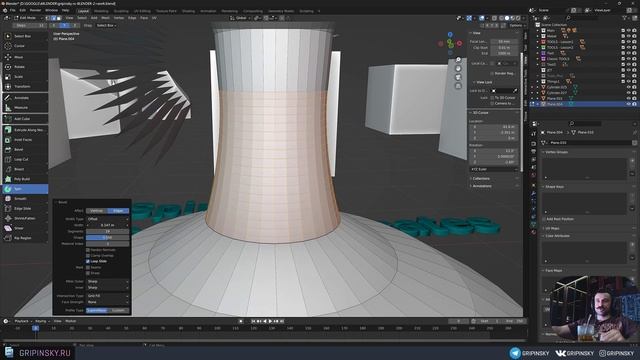Hide Plane.004 in the outliner
The image size is (640, 360).
click(629, 104)
